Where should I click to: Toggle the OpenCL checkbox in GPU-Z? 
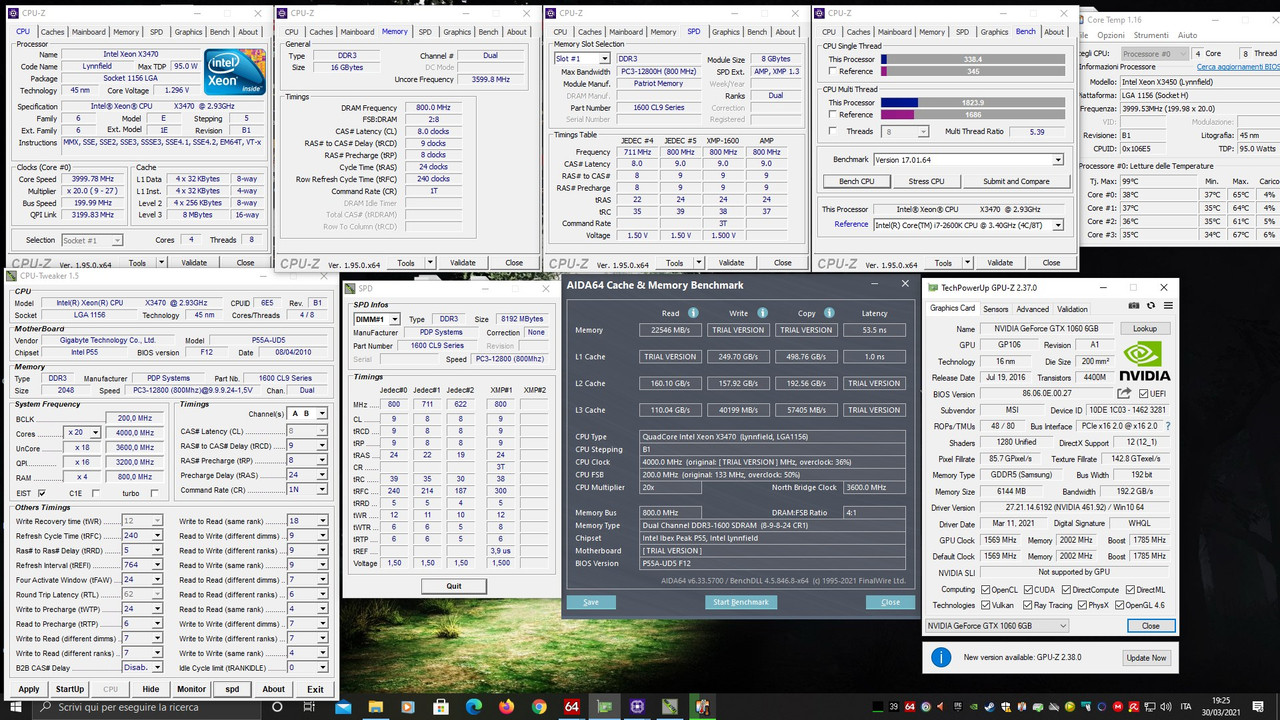[987, 589]
